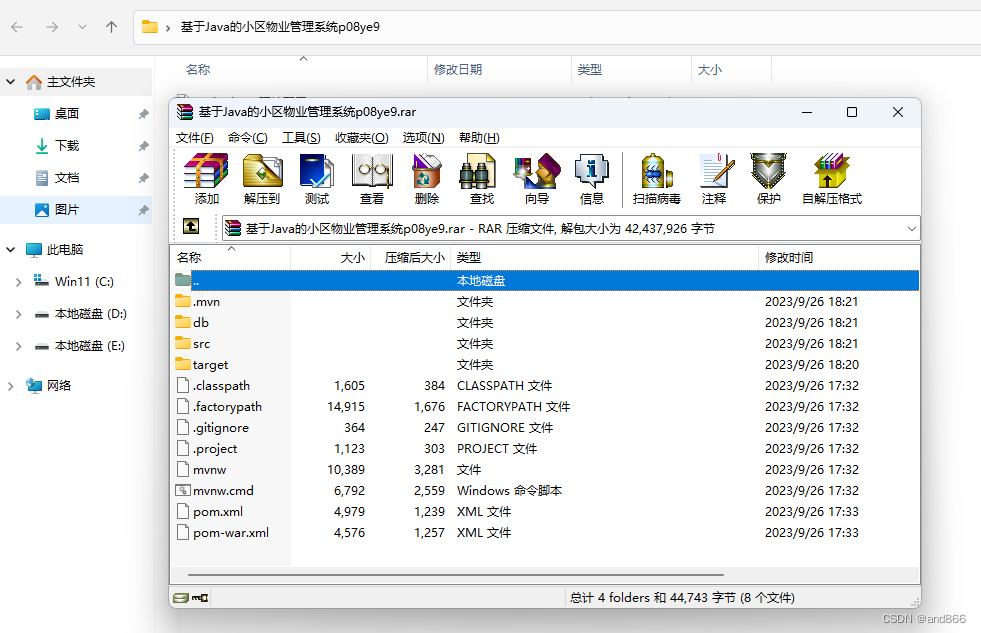This screenshot has height=633, width=981.
Task: Open the 文件(F) menu
Action: point(195,138)
